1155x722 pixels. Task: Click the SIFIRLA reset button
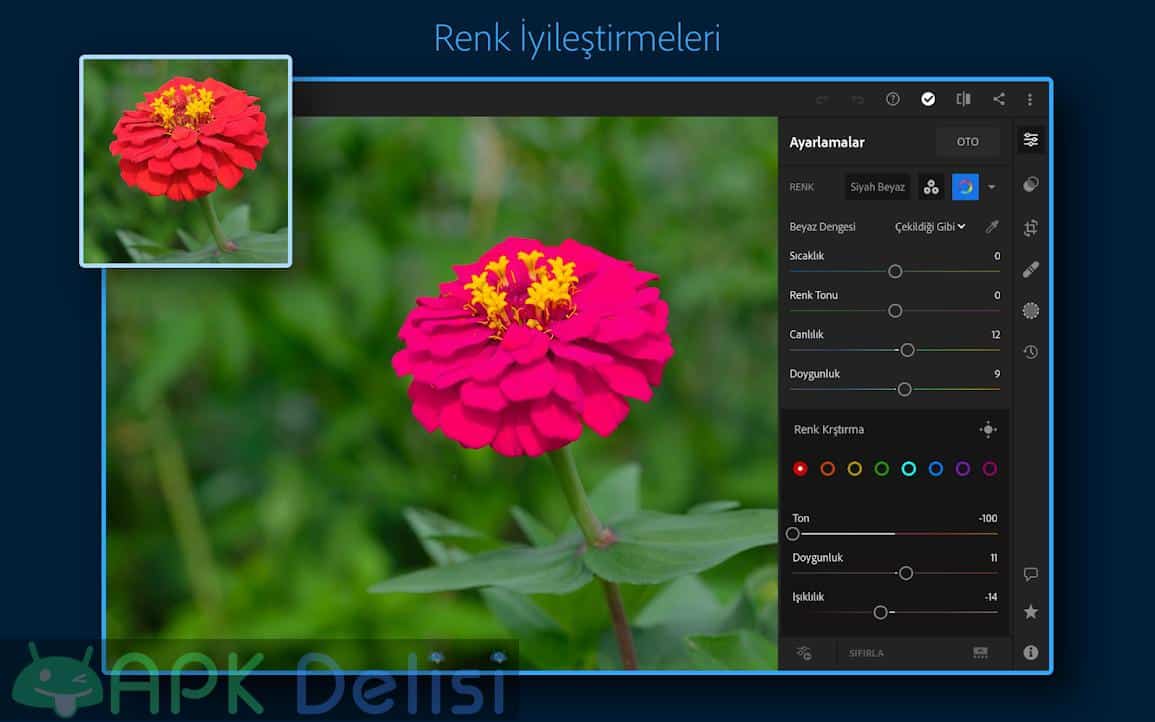(866, 653)
